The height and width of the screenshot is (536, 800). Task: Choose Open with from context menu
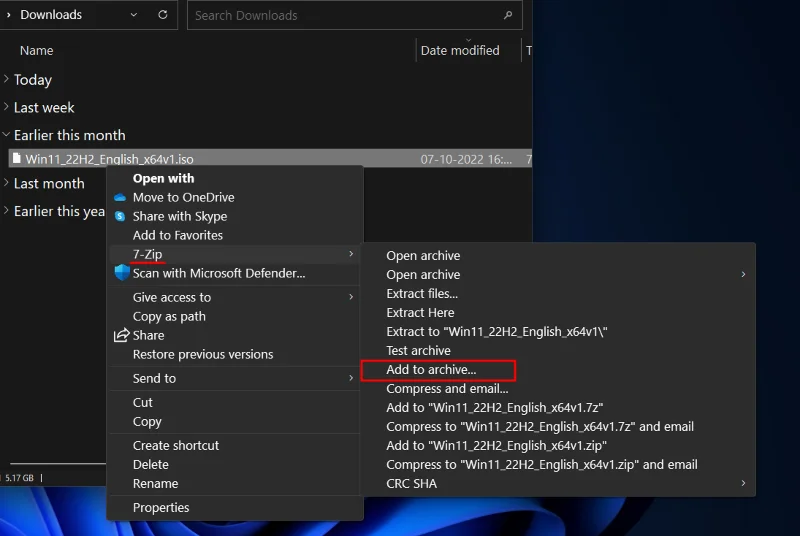(163, 178)
